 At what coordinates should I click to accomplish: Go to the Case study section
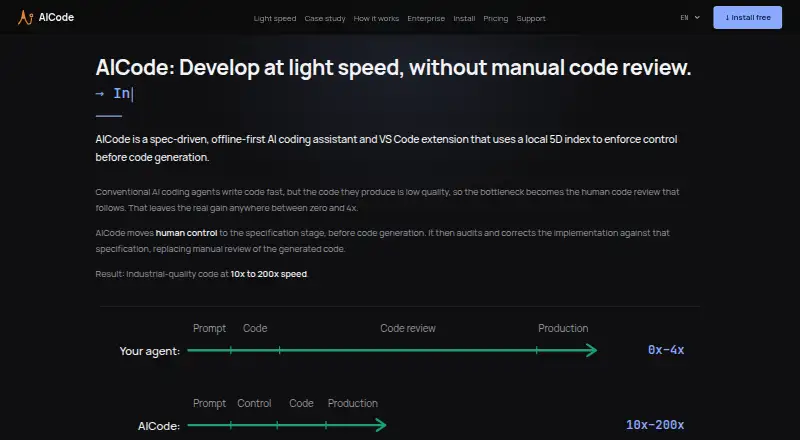pos(325,18)
